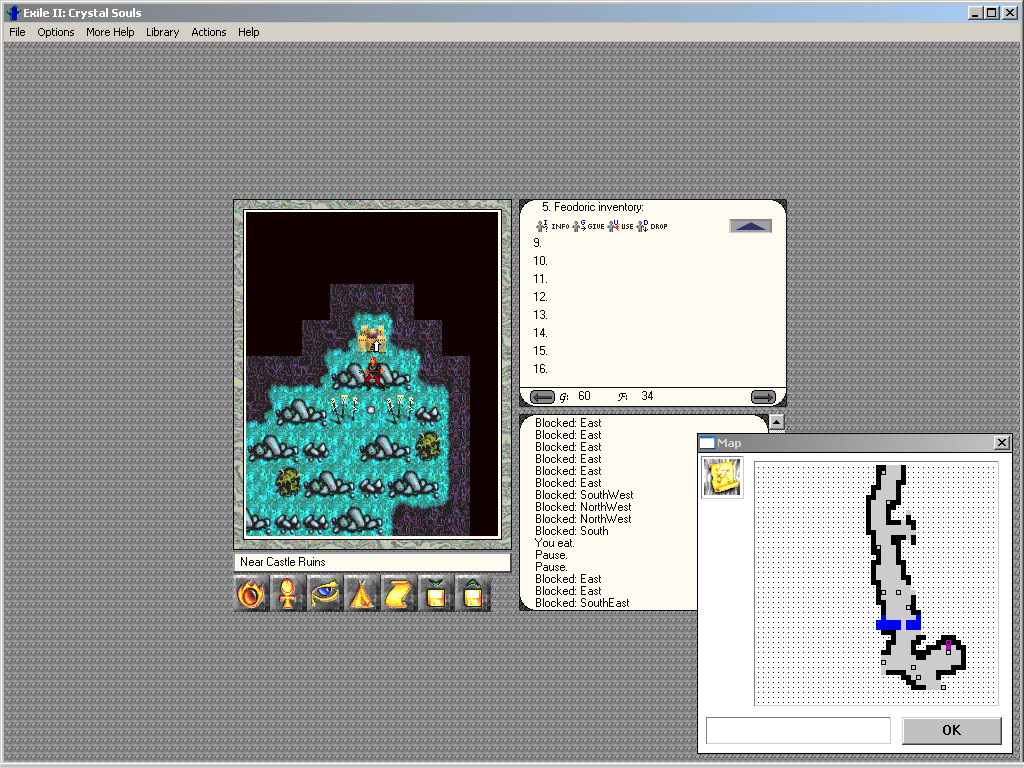Minimize the Exile II window

pyautogui.click(x=976, y=12)
